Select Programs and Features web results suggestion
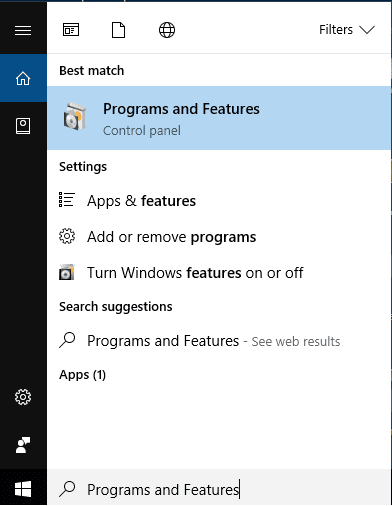The height and width of the screenshot is (506, 392). click(x=219, y=341)
